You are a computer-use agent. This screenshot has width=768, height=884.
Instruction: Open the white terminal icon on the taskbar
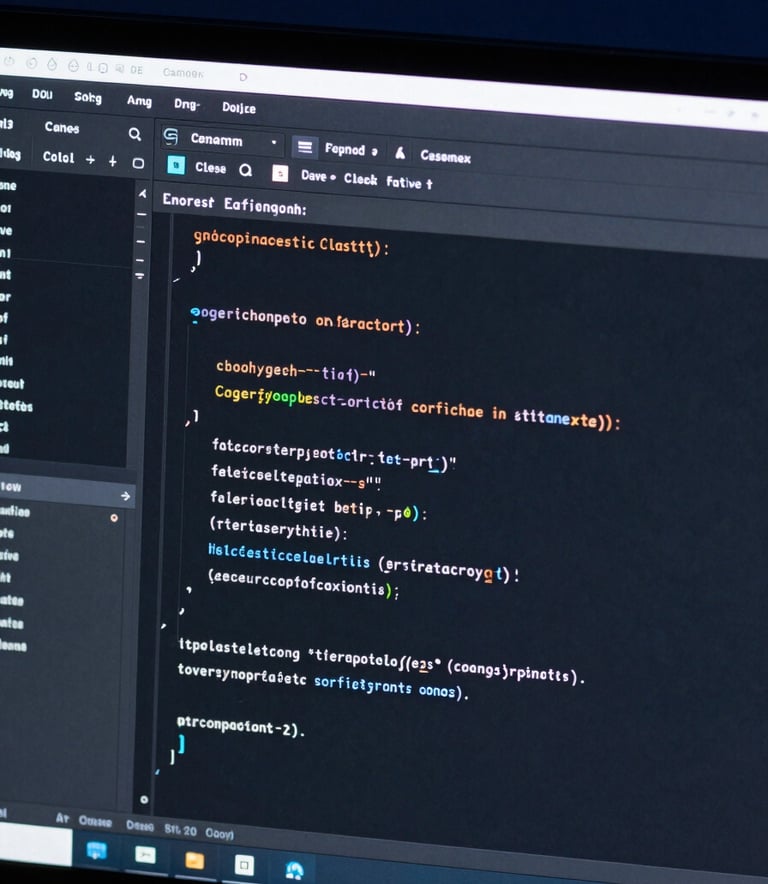145,855
